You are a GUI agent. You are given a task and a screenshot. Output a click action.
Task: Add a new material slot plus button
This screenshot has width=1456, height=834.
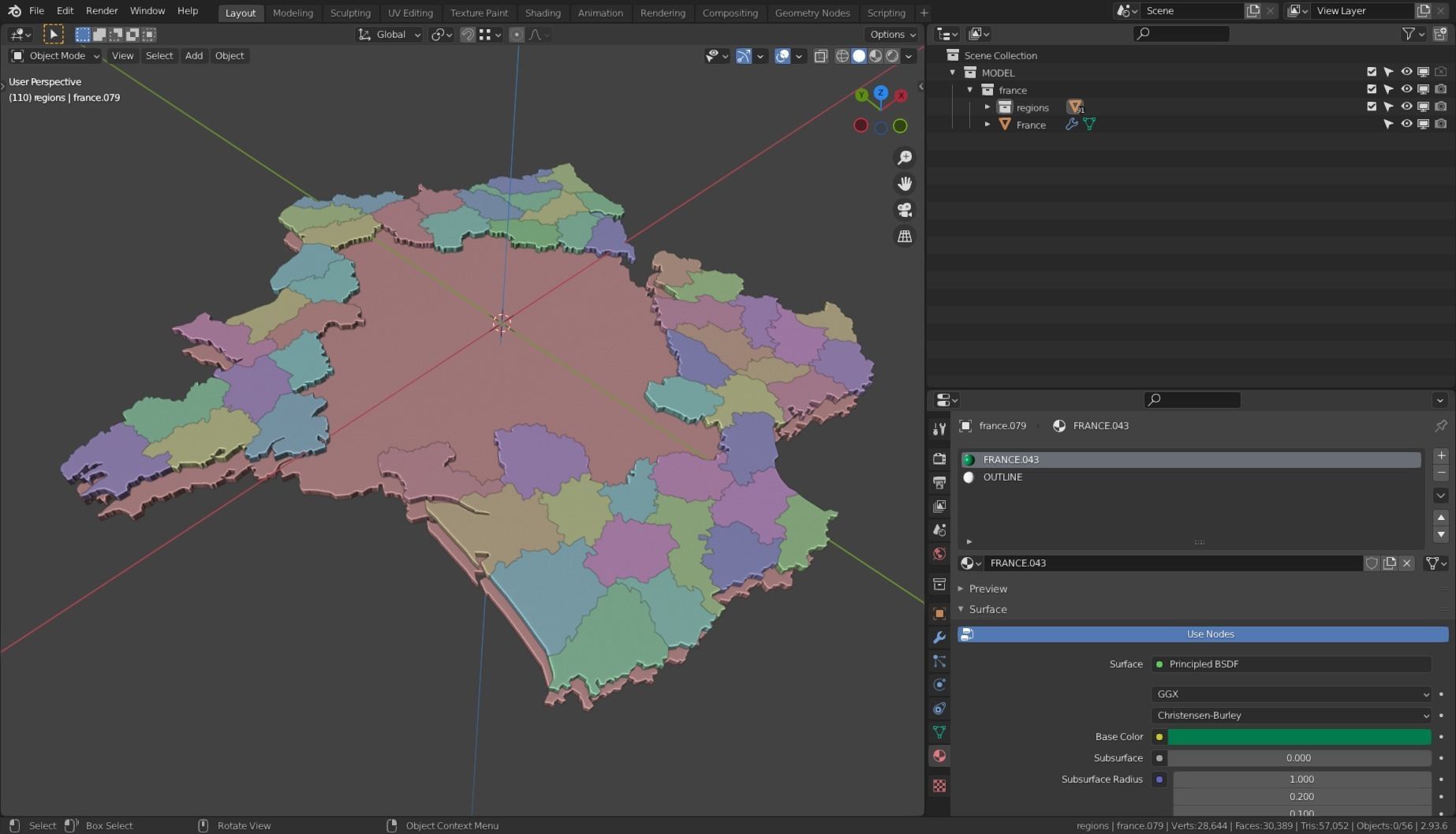(x=1441, y=455)
